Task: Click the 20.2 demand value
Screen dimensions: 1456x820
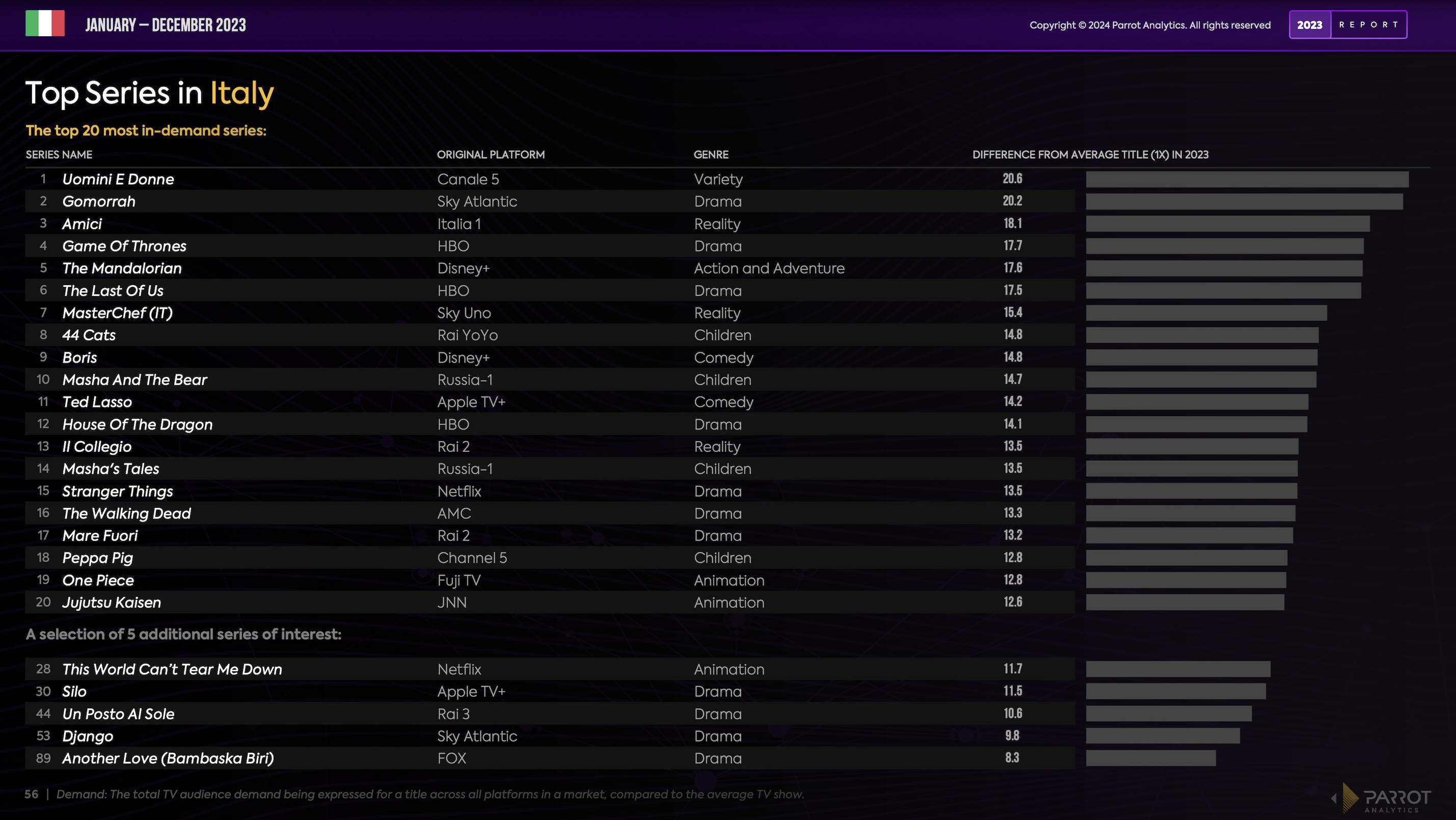Action: [x=1012, y=201]
